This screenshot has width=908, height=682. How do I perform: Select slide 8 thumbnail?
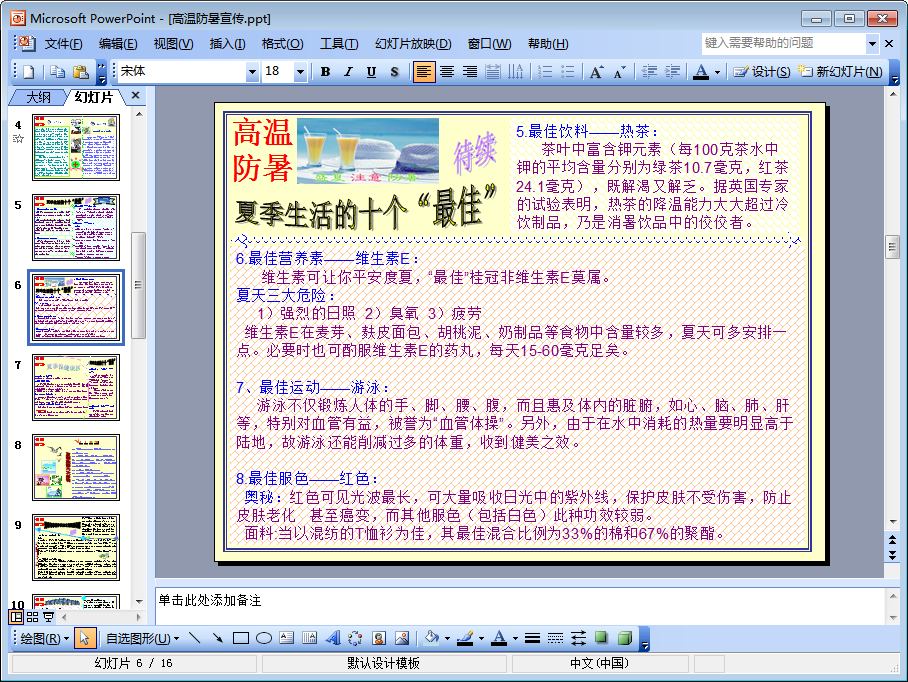(76, 467)
